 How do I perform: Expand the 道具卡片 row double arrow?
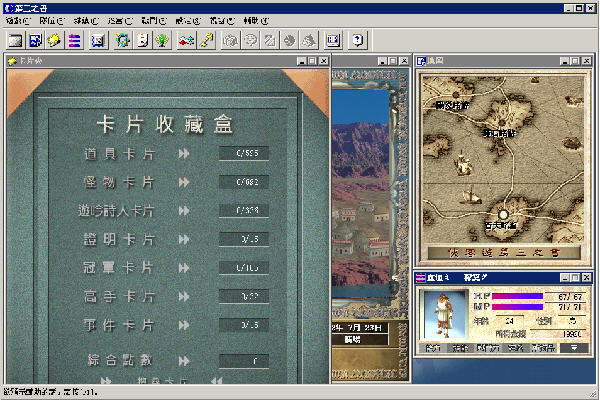184,154
